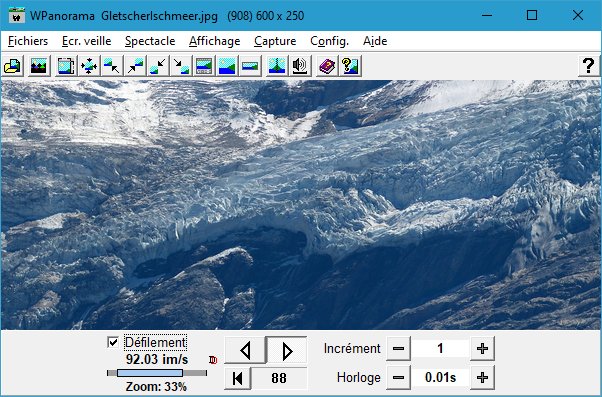
Task: Click the arrow pointing down-right picture icon
Action: click(x=181, y=66)
